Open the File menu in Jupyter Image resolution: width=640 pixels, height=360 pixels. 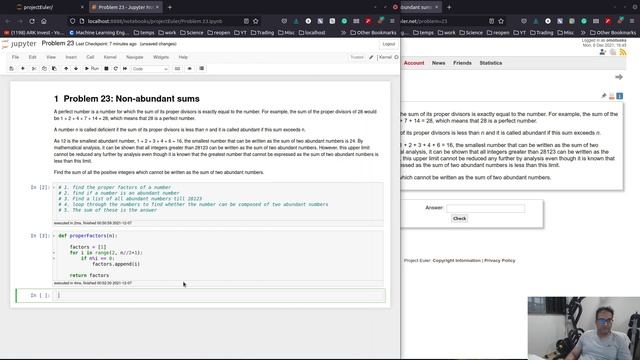coord(15,57)
